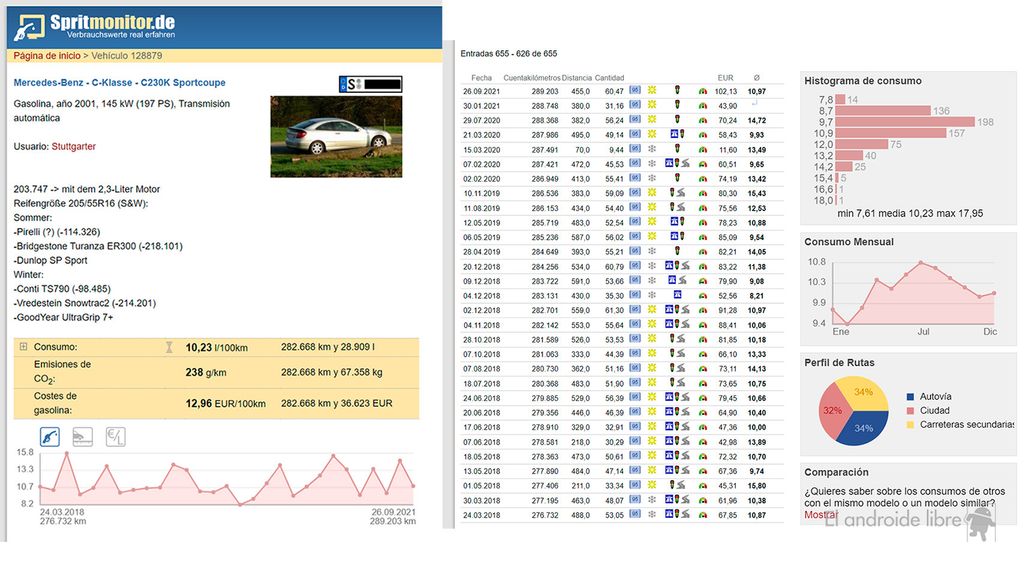Click the pink 32% pie slice
This screenshot has width=1024, height=576.
pyautogui.click(x=832, y=411)
